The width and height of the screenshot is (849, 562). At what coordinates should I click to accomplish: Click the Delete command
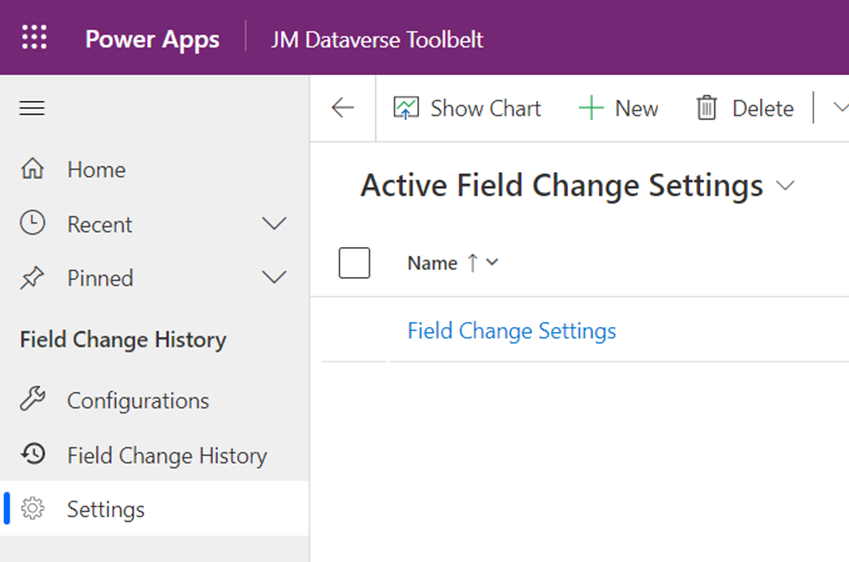tap(745, 108)
